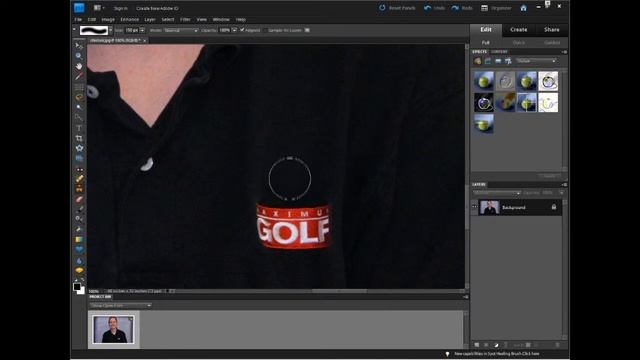Select the Eyedropper tool
640x360 pixels.
tap(79, 76)
